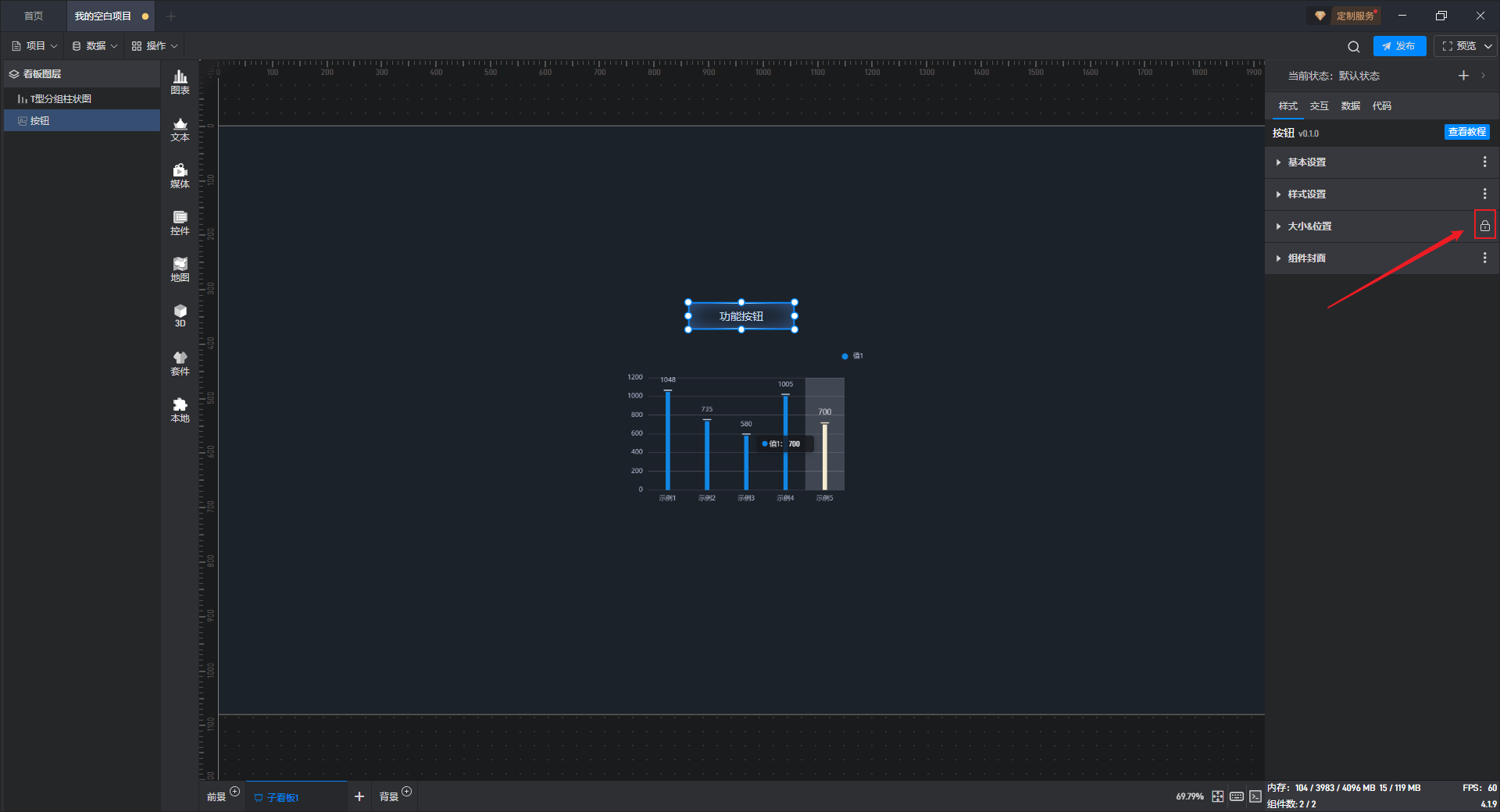
Task: Click the add icon next to 背景
Action: pyautogui.click(x=407, y=792)
